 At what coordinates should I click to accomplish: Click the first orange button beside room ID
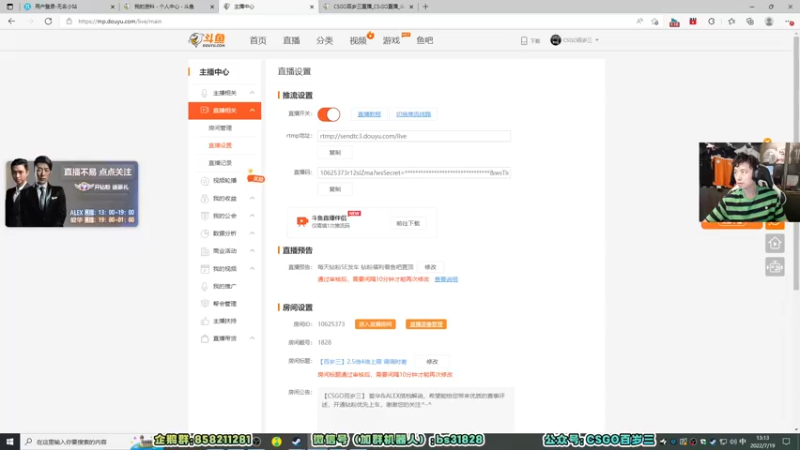tap(375, 324)
